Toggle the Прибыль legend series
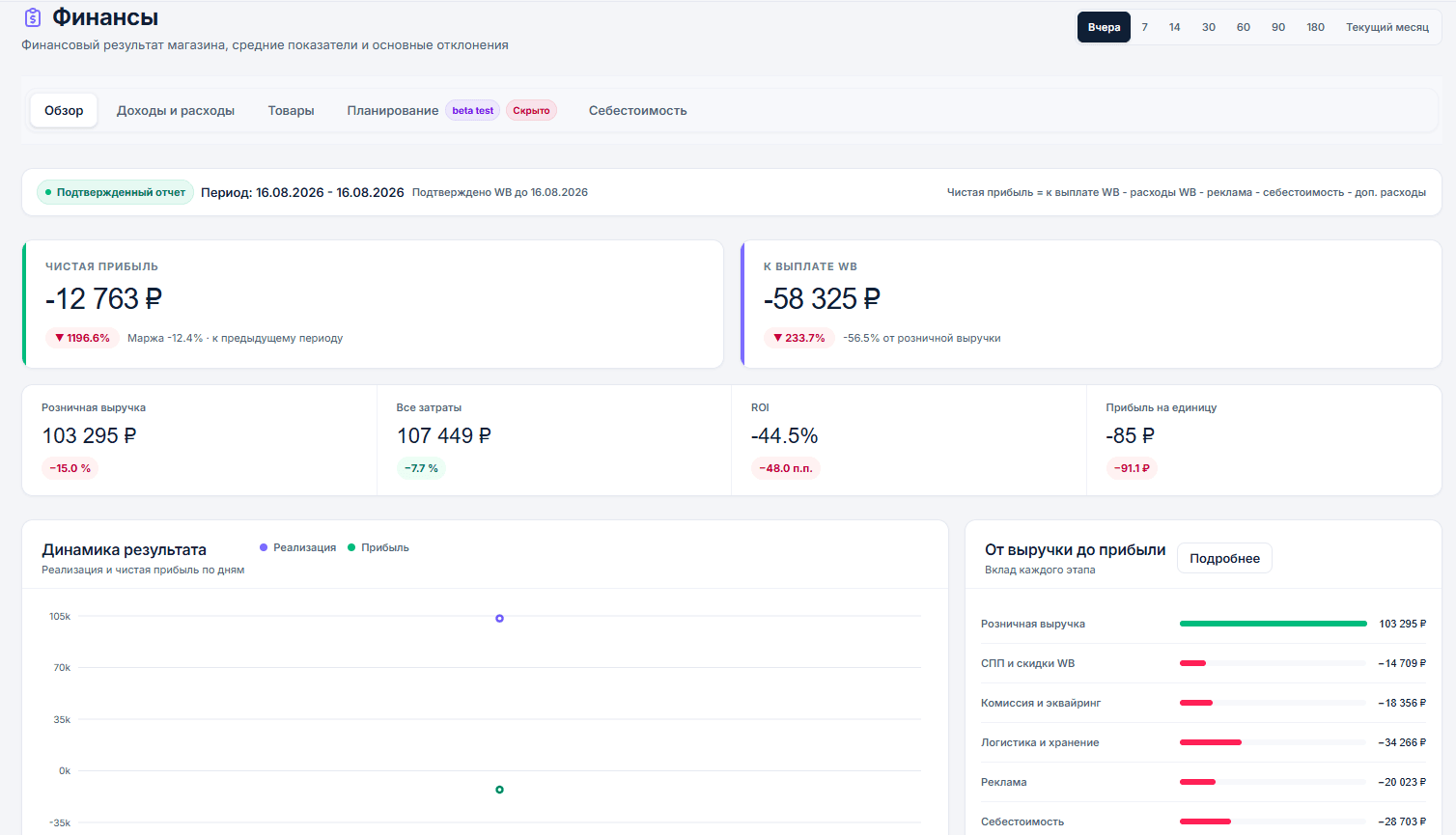 (378, 547)
